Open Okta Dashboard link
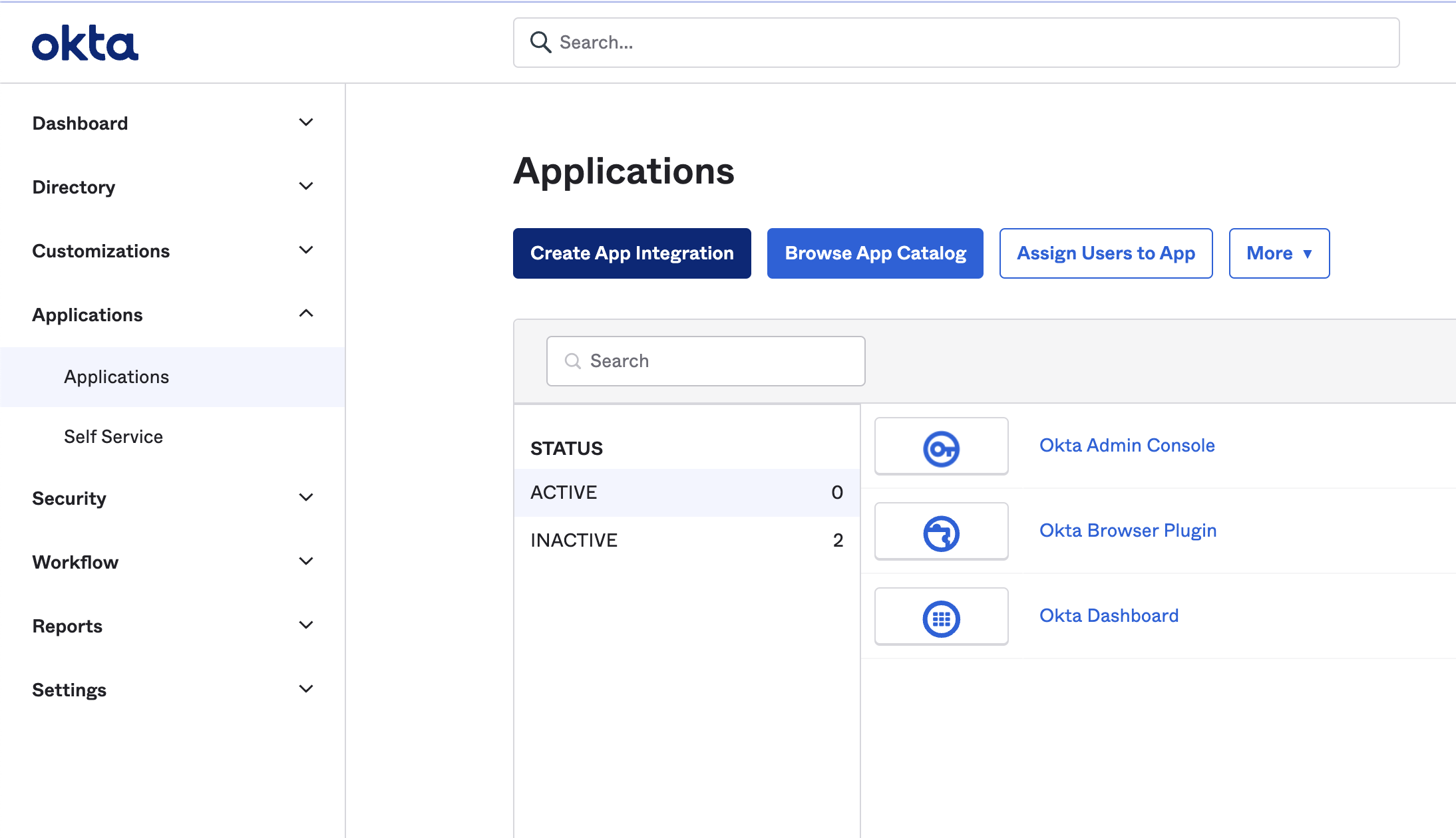 [1109, 616]
